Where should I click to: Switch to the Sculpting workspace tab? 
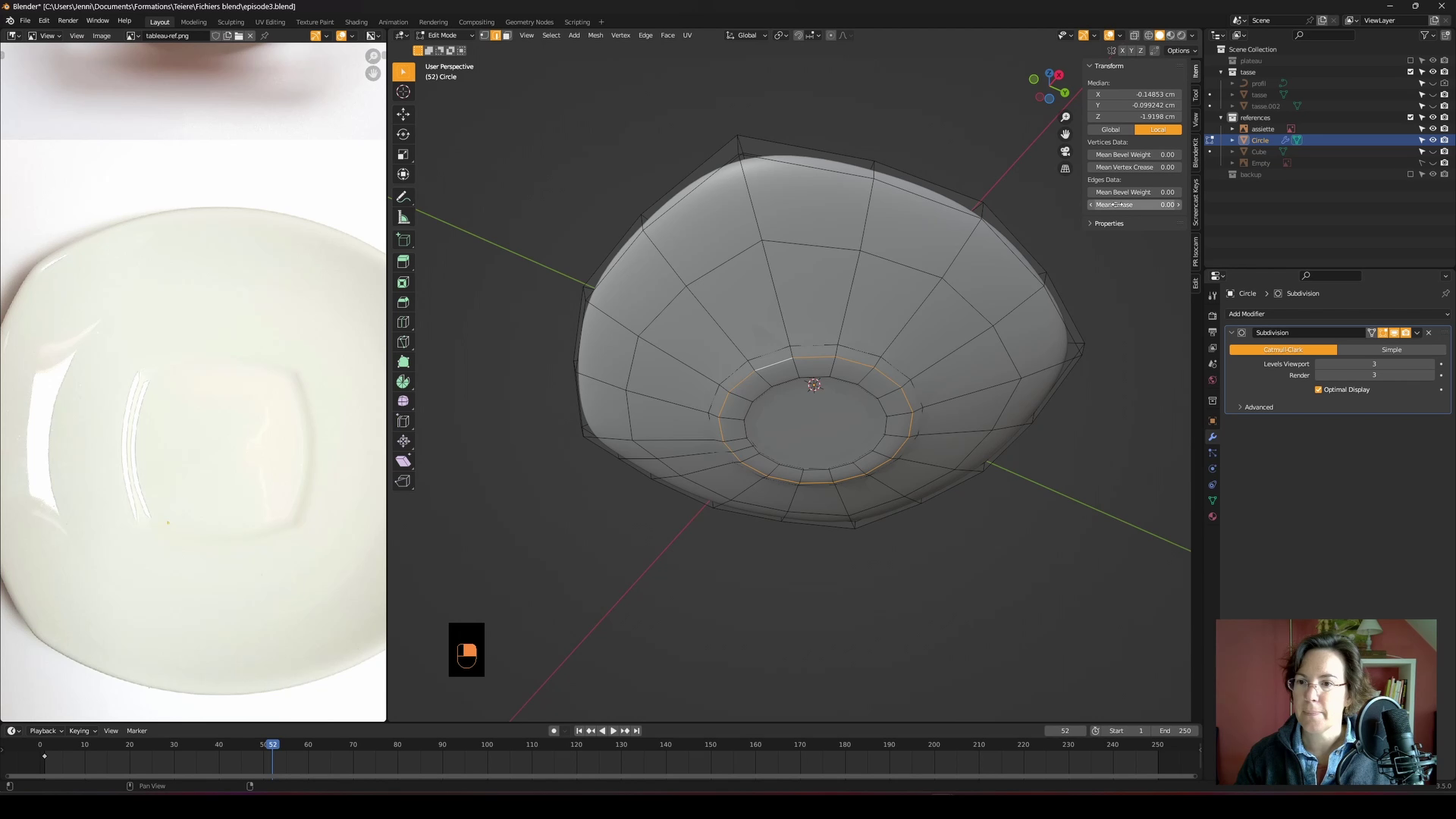231,22
